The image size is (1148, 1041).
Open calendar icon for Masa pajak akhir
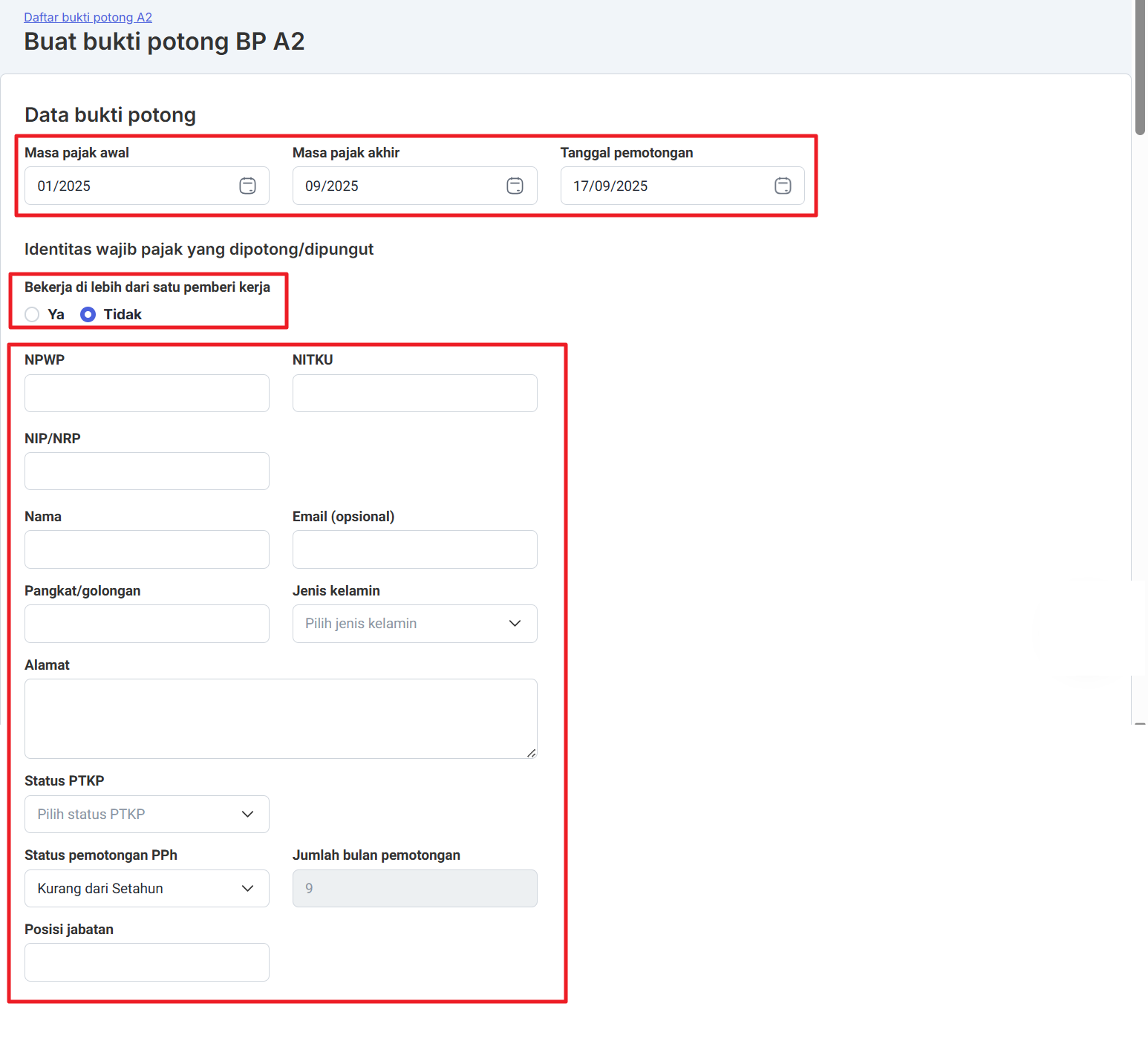coord(515,186)
